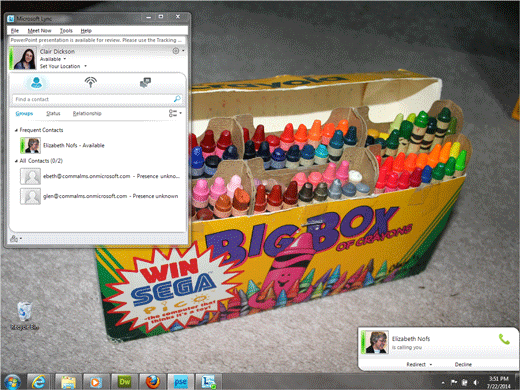The width and height of the screenshot is (520, 390).
Task: Expand the Set Your Location dropdown
Action: click(85, 66)
